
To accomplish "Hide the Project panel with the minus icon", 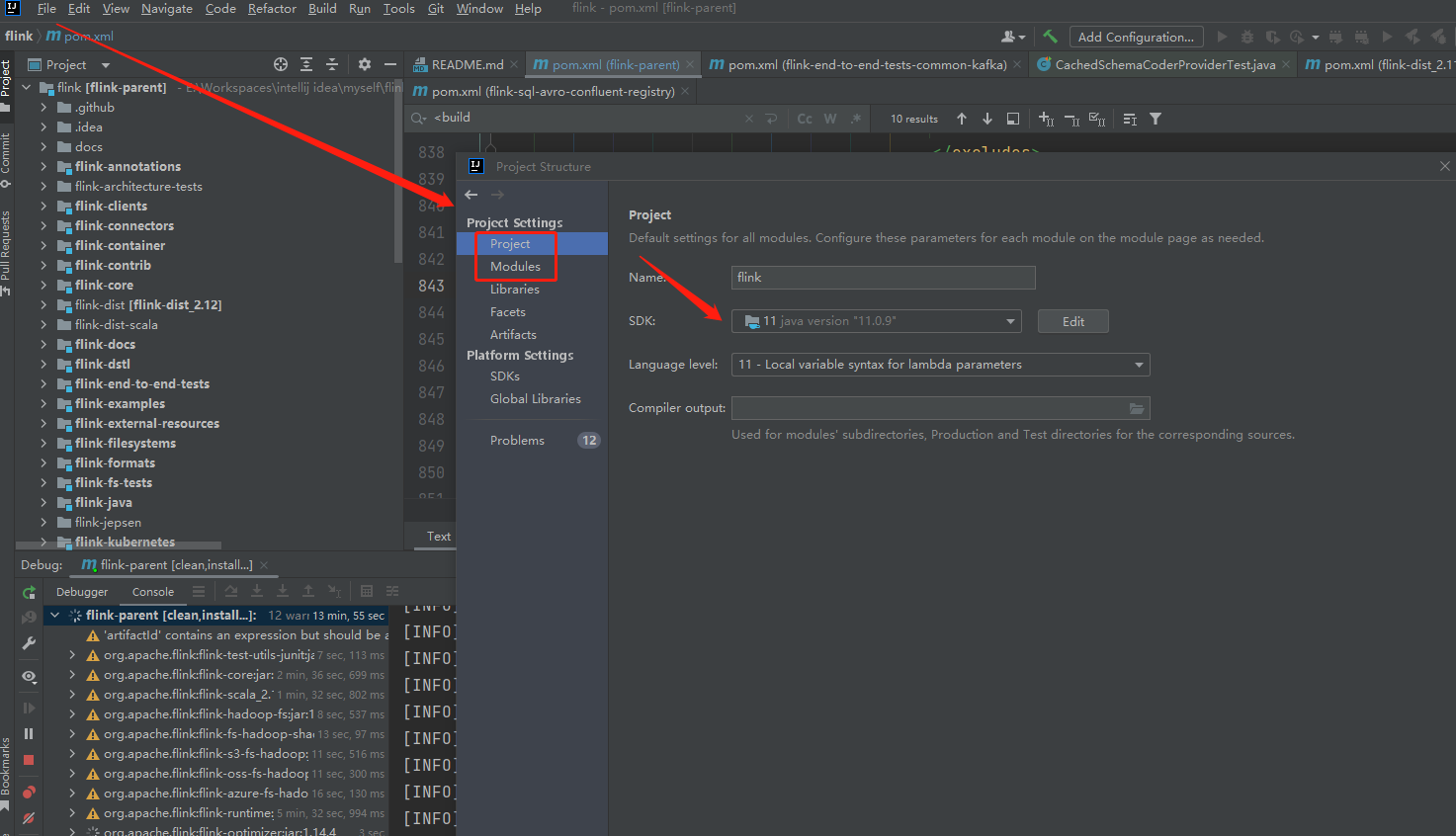I will 390,64.
